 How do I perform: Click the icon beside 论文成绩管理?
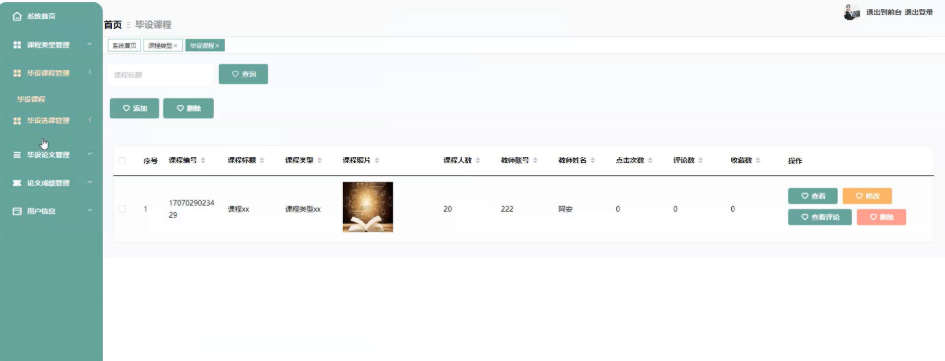click(17, 183)
